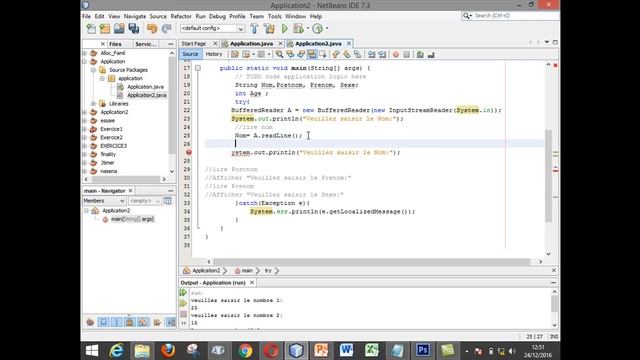Click the Search field in top right

point(510,16)
